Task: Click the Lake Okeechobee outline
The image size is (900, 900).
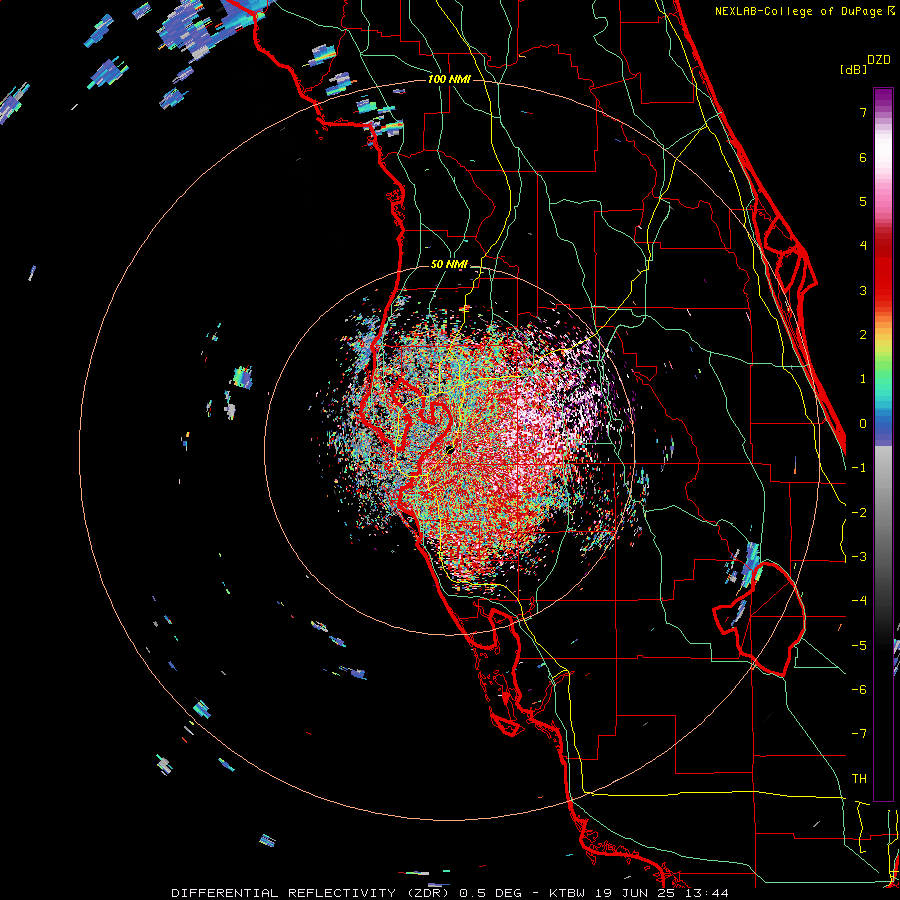Action: point(760,619)
